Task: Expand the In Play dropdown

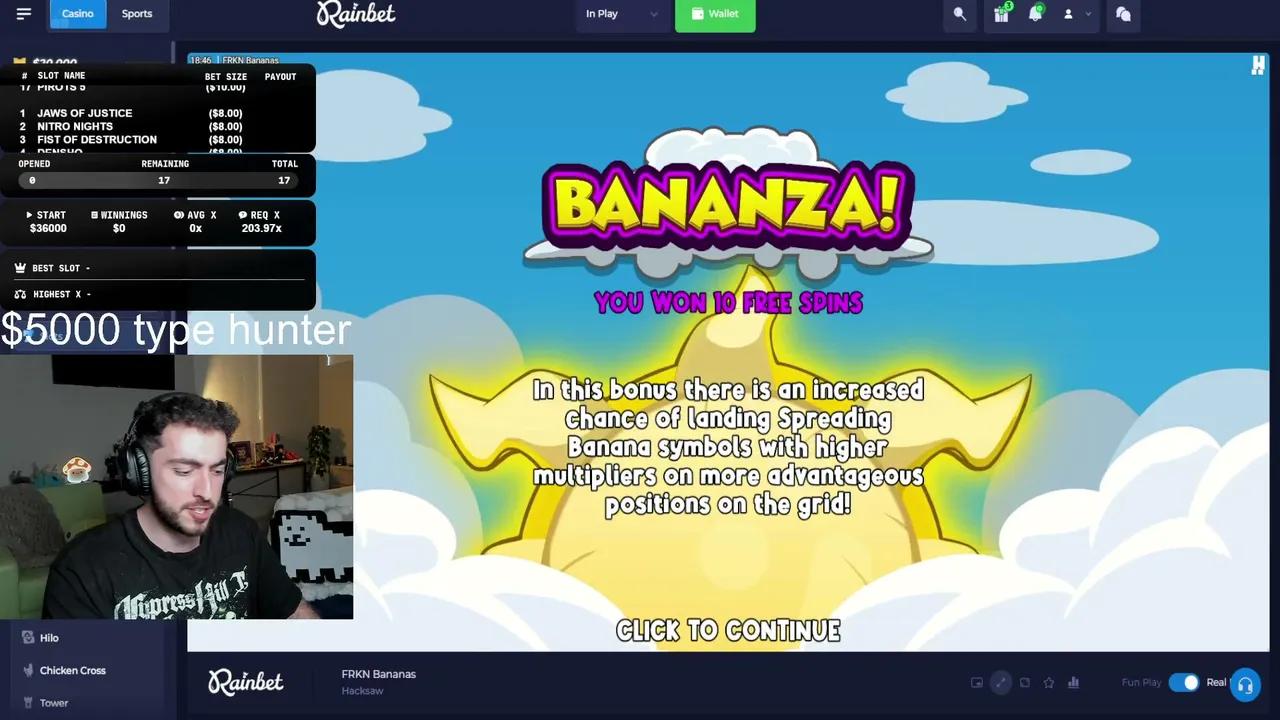Action: (x=621, y=14)
